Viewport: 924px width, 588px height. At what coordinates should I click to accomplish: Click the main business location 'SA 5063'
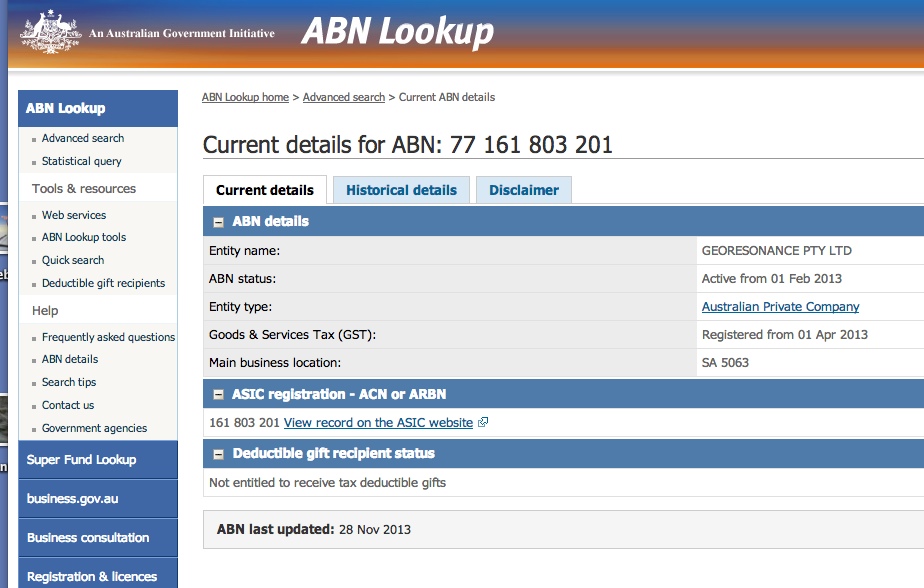click(x=725, y=362)
